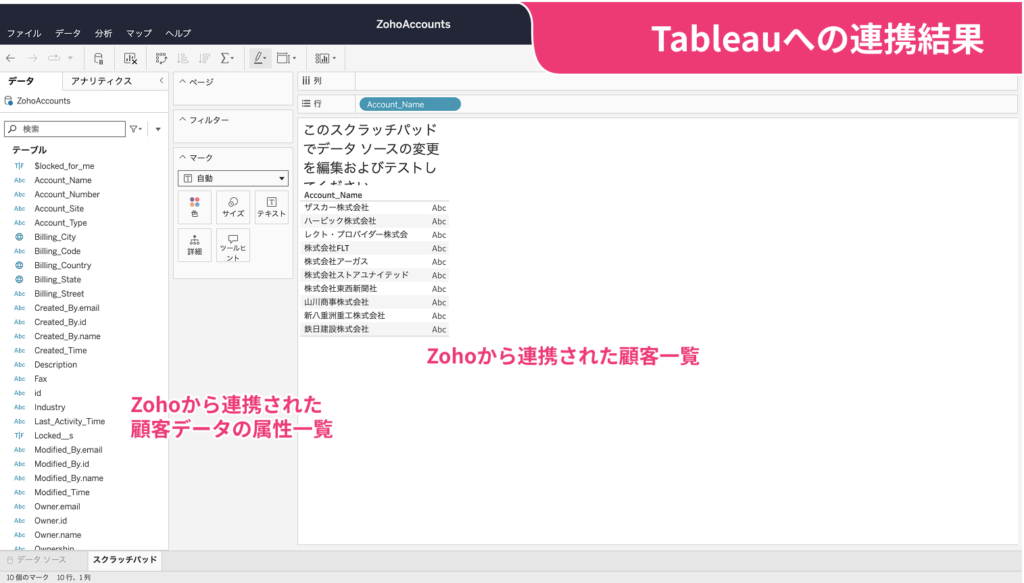Viewport: 1024px width, 583px height.
Task: Click the ZohoAccounts data source icon
Action: click(x=8, y=101)
